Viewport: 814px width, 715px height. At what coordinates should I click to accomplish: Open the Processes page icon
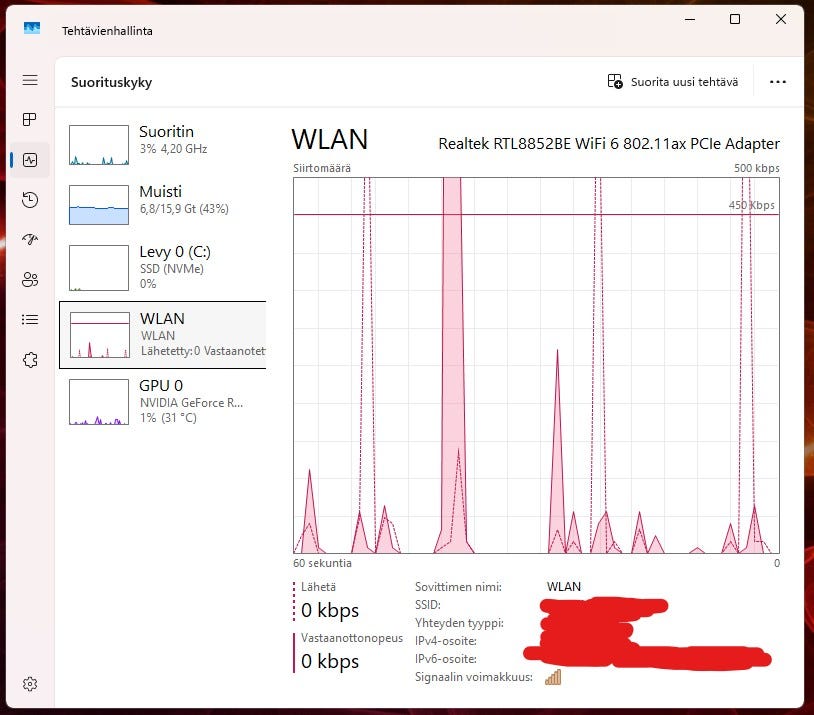tap(30, 119)
